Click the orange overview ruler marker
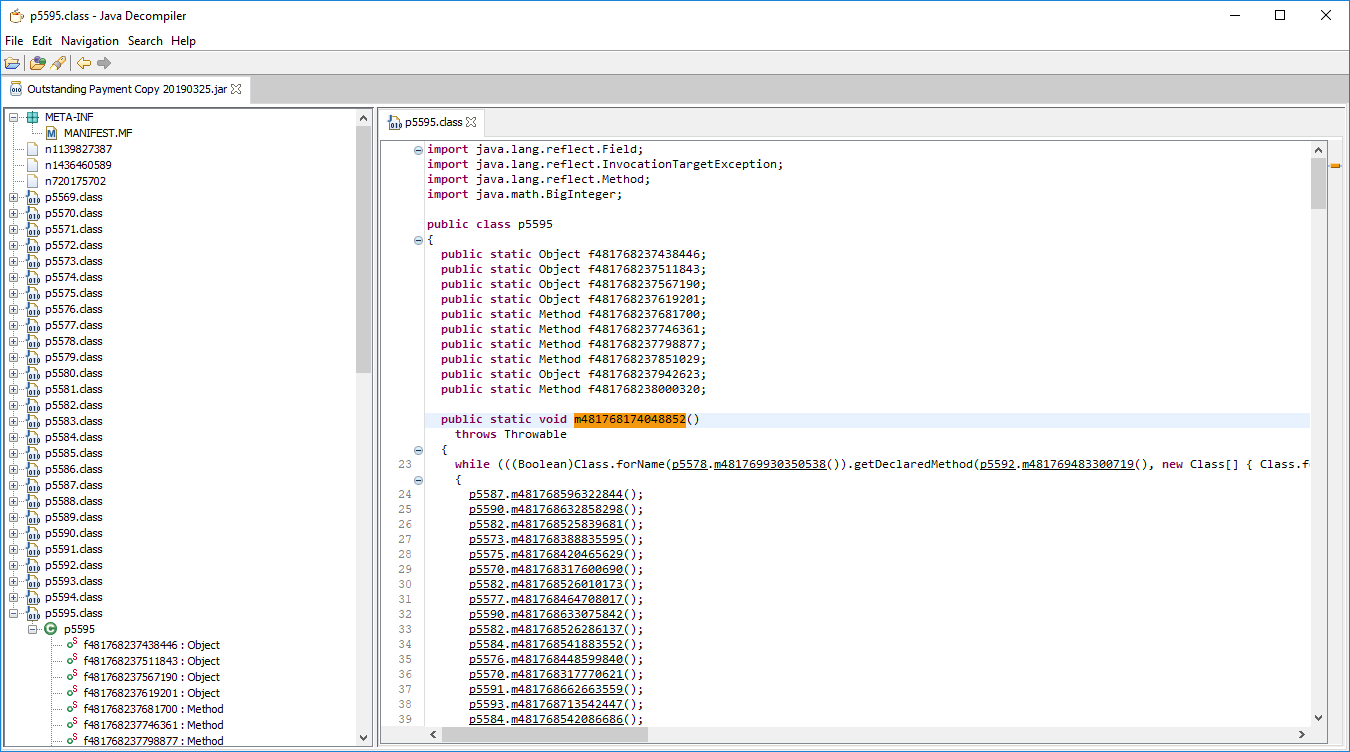The width and height of the screenshot is (1350, 752). point(1334,166)
